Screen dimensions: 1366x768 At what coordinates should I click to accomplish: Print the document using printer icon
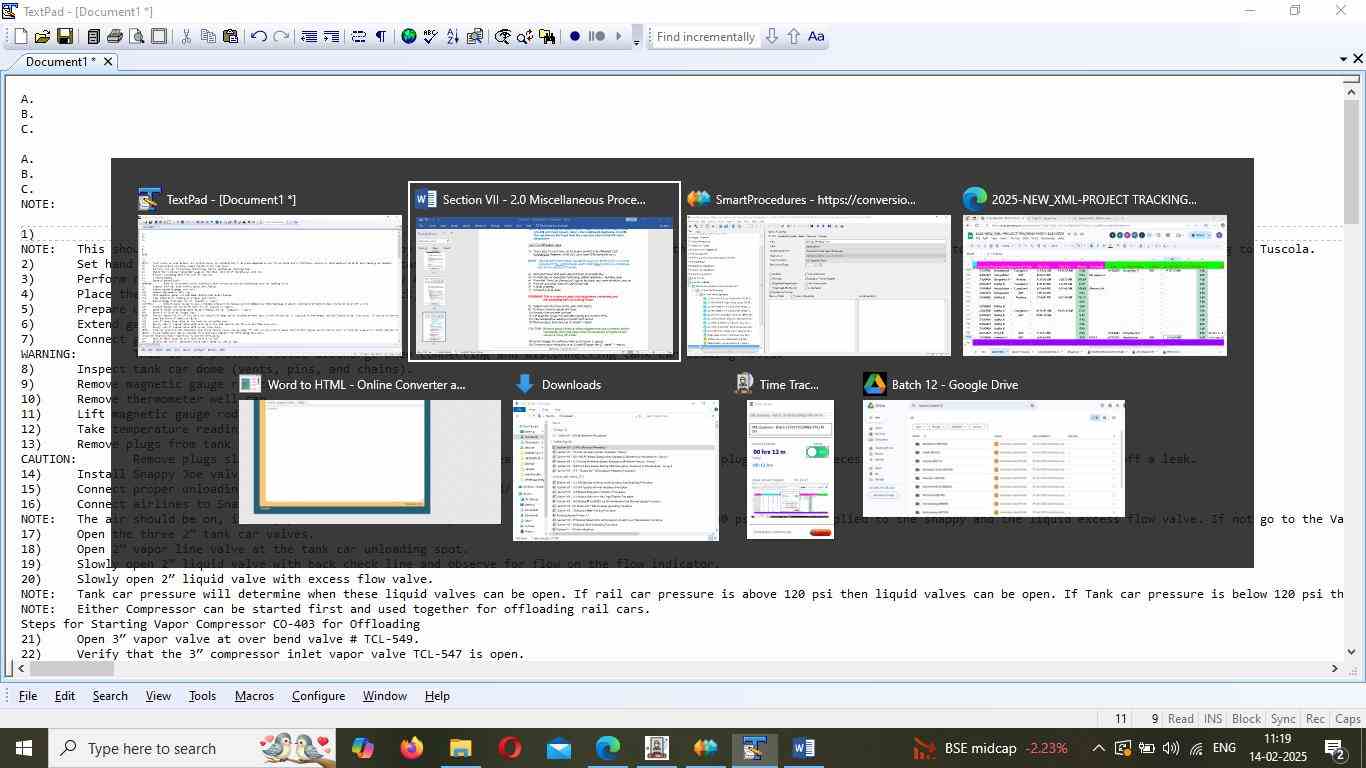coord(115,36)
